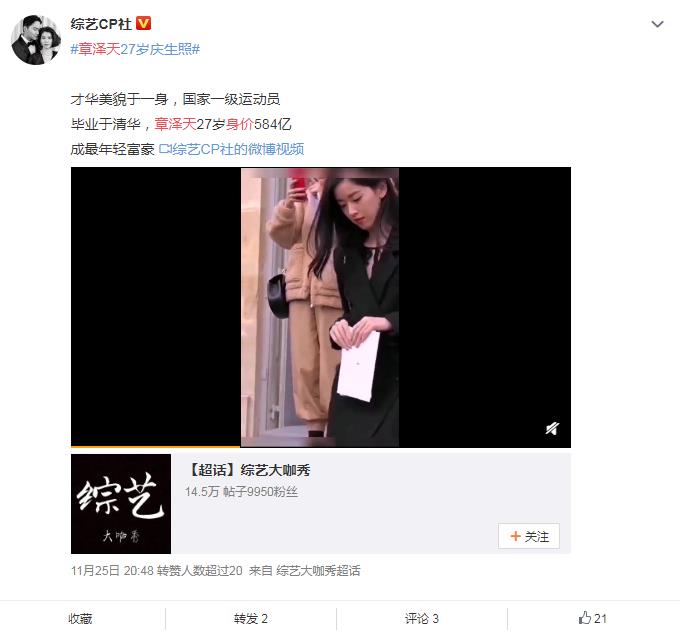Open the 综艺CP社的微博视频 video link
Image resolution: width=680 pixels, height=638 pixels.
(238, 150)
